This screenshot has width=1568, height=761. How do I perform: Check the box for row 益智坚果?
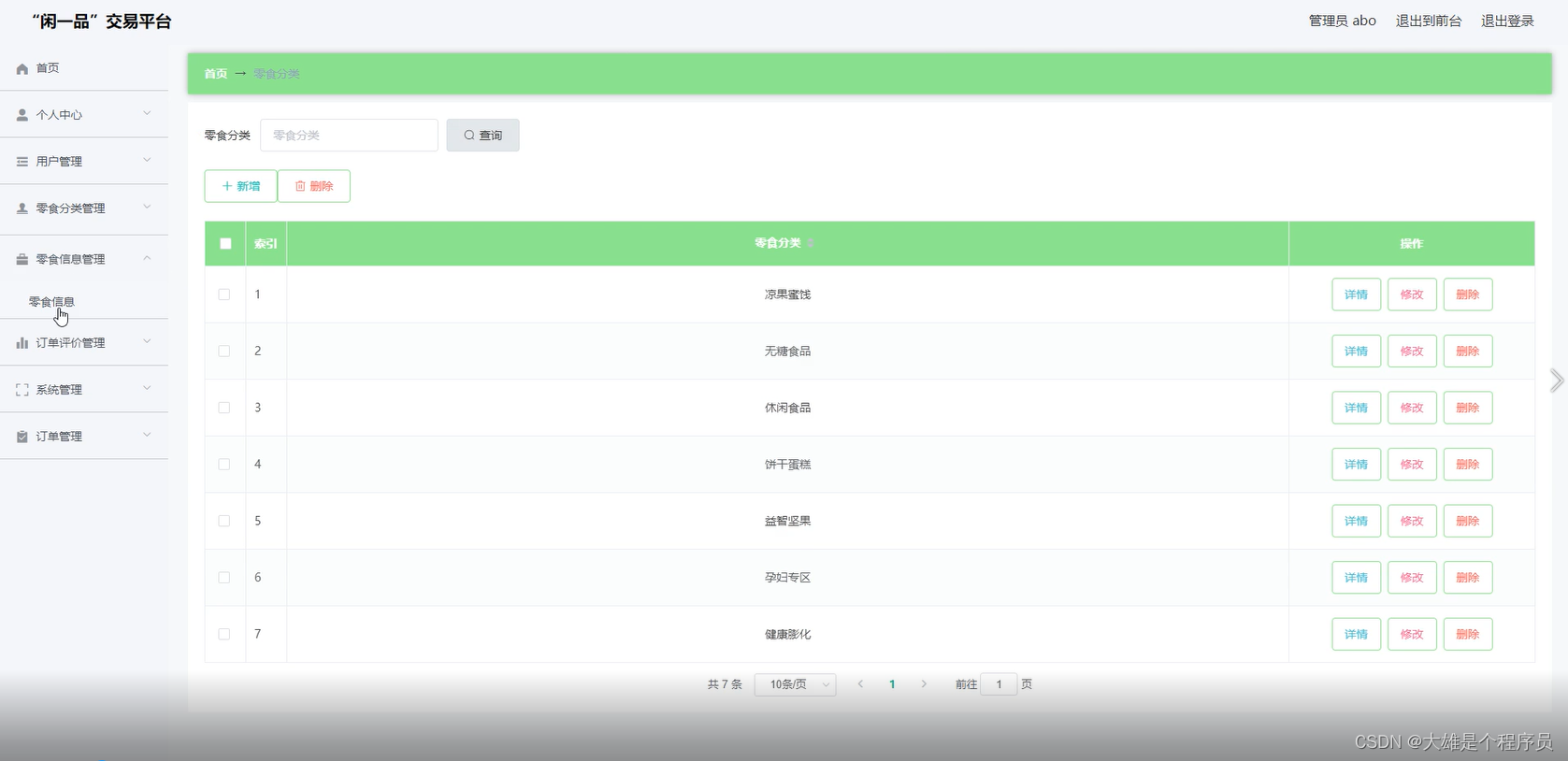coord(224,521)
